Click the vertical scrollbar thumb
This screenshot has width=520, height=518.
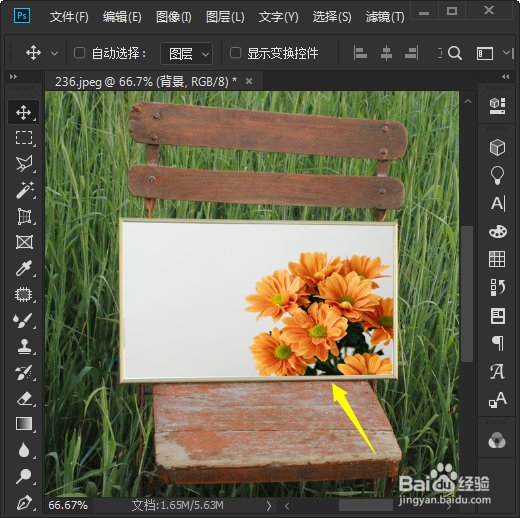point(467,294)
